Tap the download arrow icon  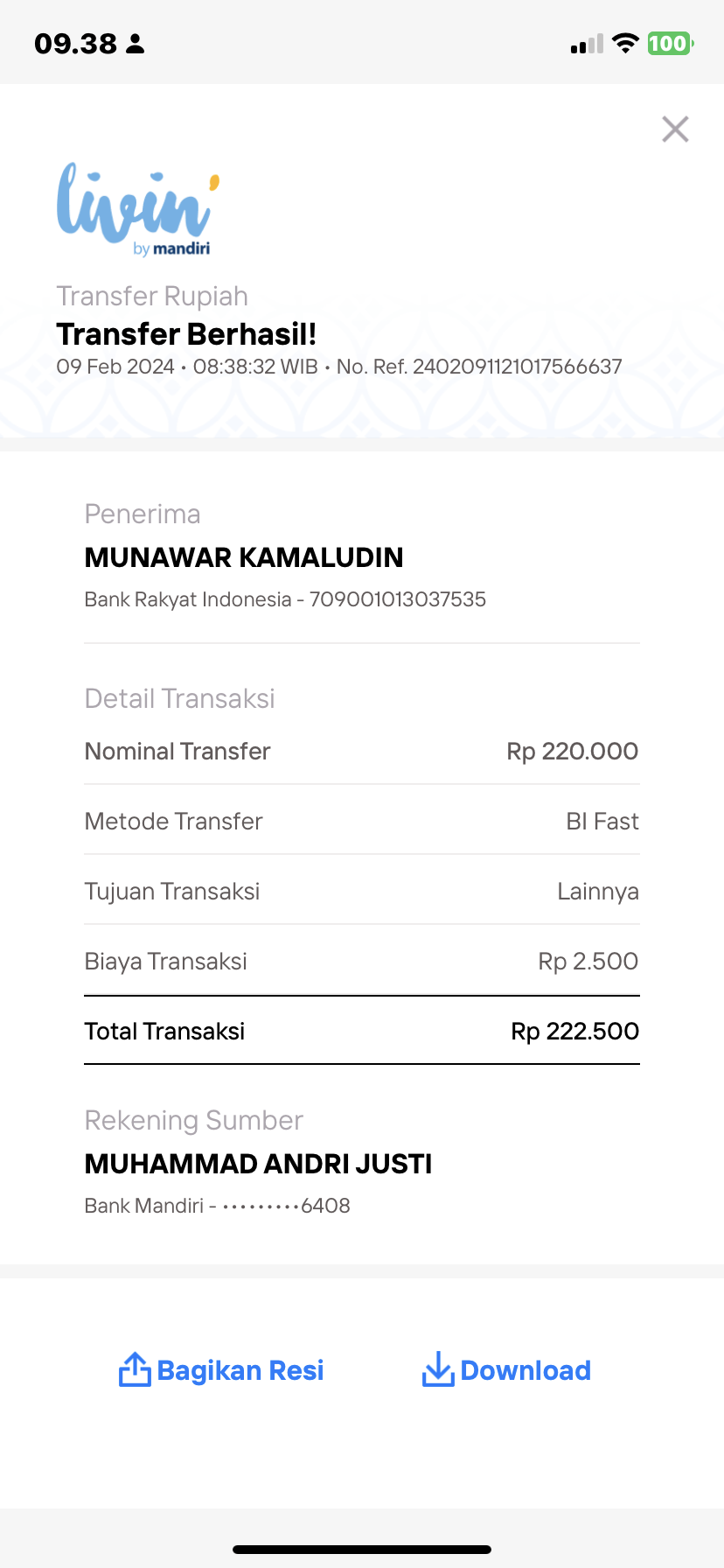pyautogui.click(x=438, y=1369)
